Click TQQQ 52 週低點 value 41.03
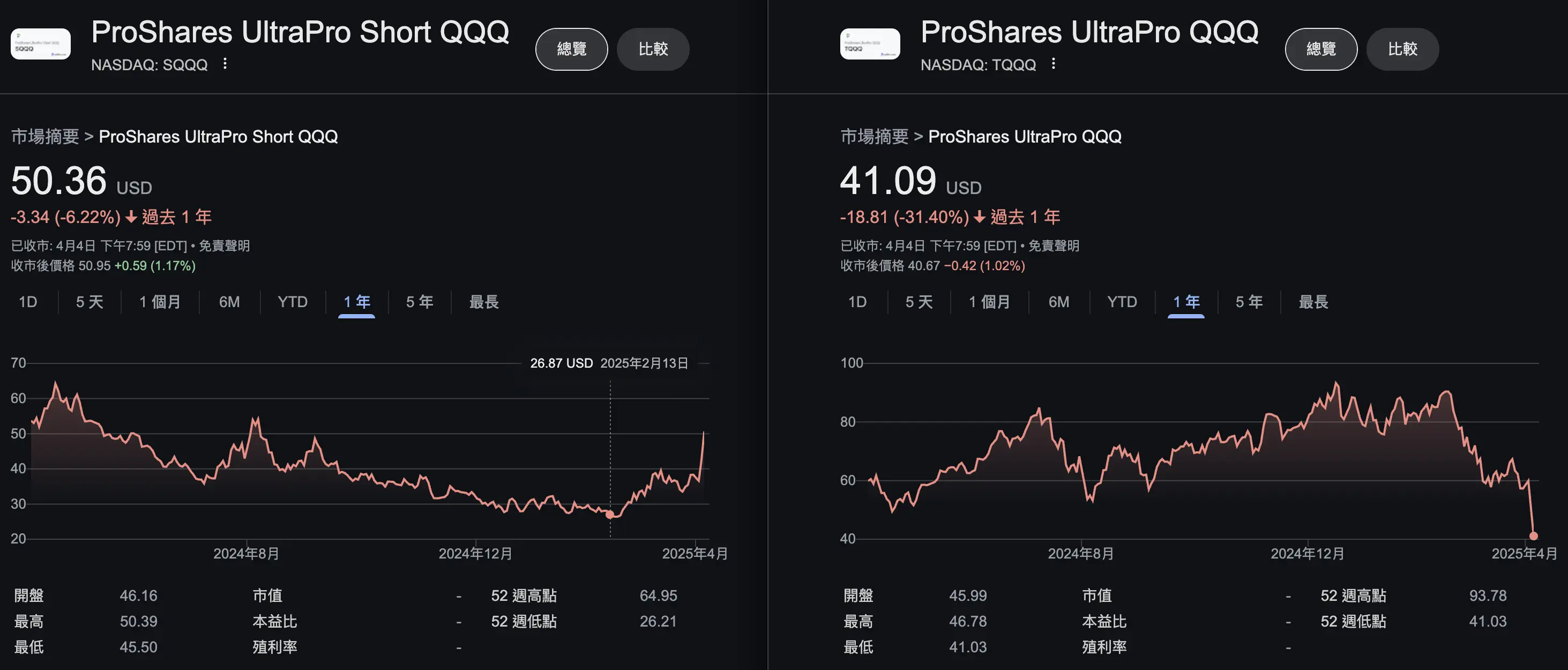The width and height of the screenshot is (1568, 670). click(1488, 621)
